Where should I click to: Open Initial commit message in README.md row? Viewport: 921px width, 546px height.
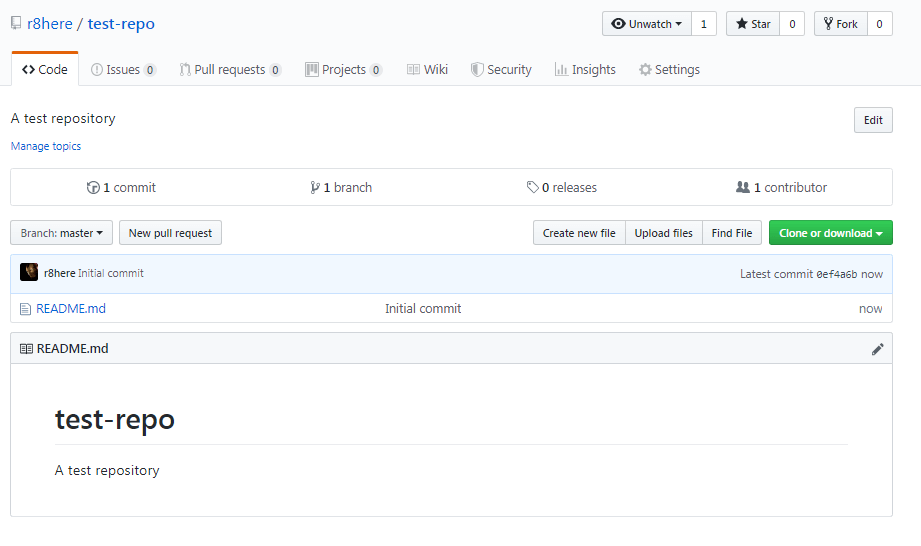pyautogui.click(x=423, y=309)
